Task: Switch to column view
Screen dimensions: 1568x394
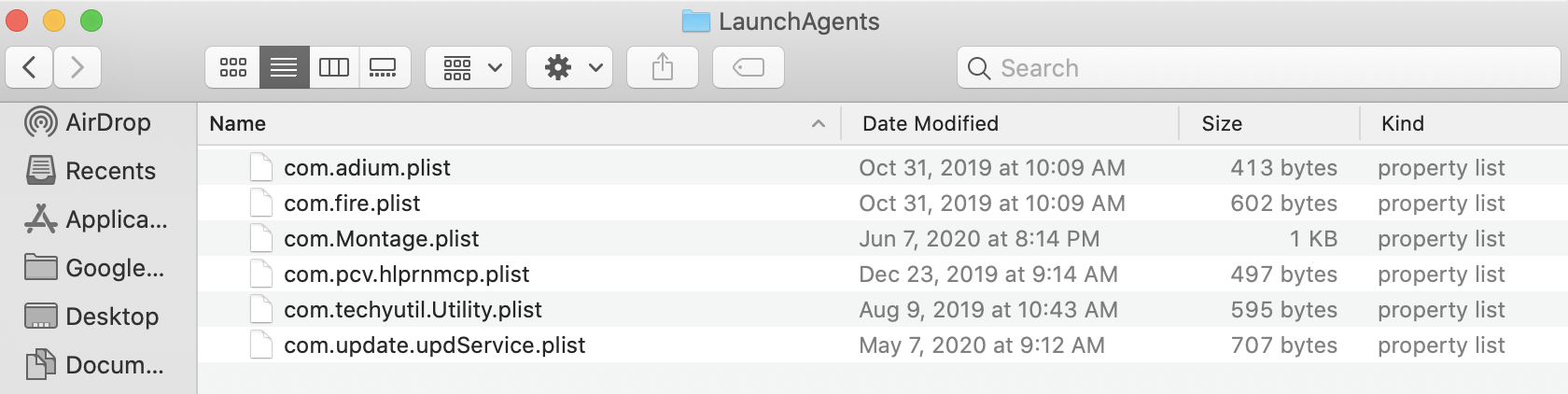Action: coord(334,67)
